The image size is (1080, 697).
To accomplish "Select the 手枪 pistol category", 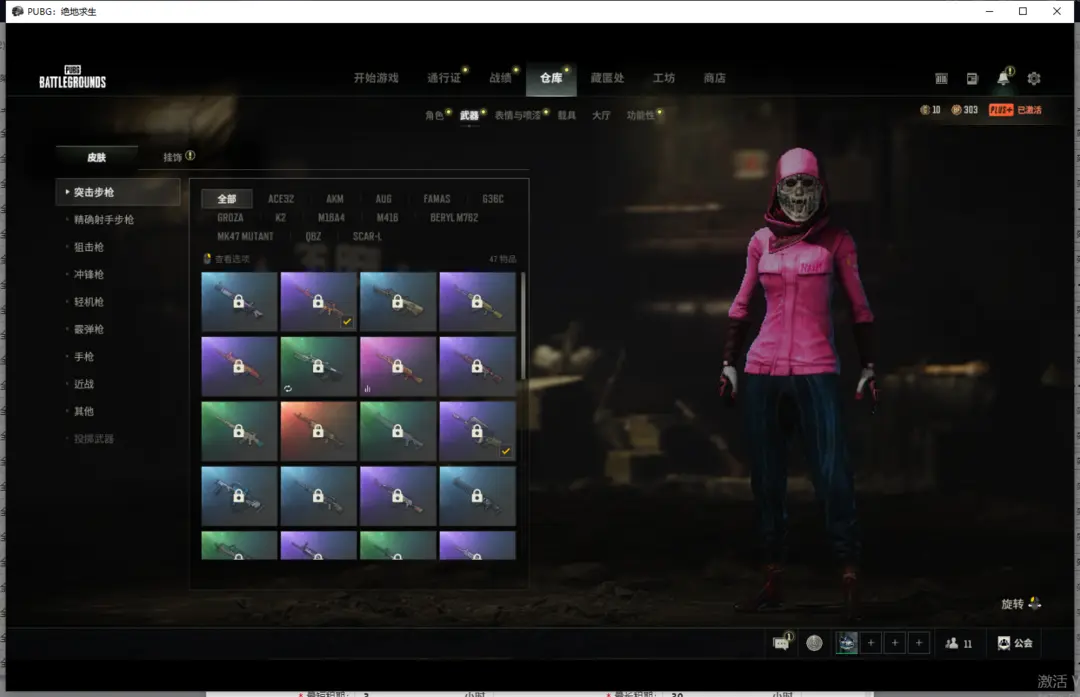I will coord(84,357).
